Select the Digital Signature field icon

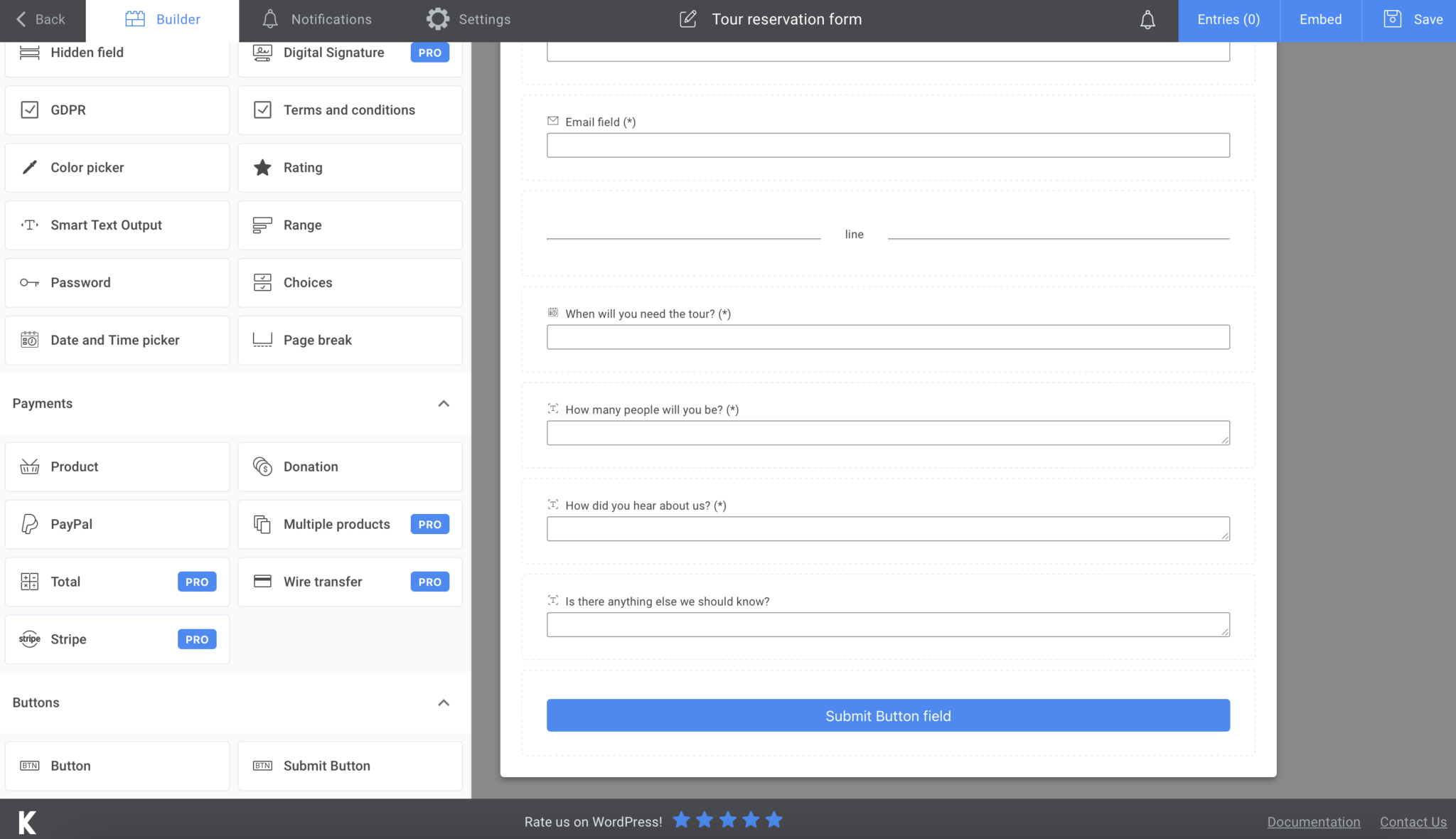point(262,52)
